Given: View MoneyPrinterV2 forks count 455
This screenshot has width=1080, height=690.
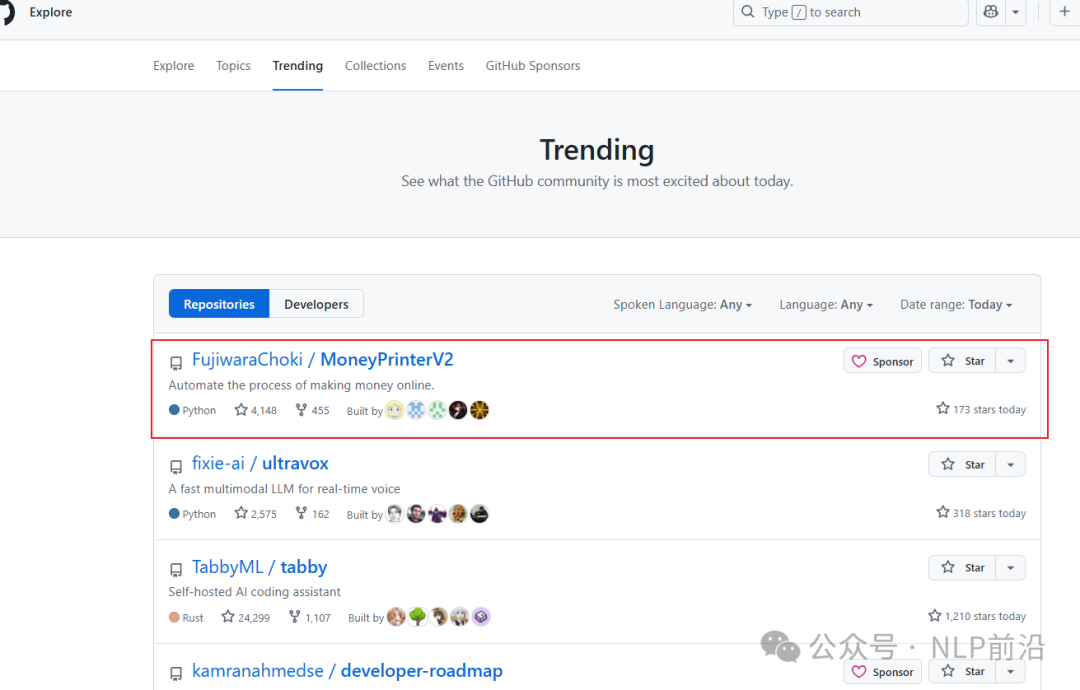Looking at the screenshot, I should (x=312, y=410).
